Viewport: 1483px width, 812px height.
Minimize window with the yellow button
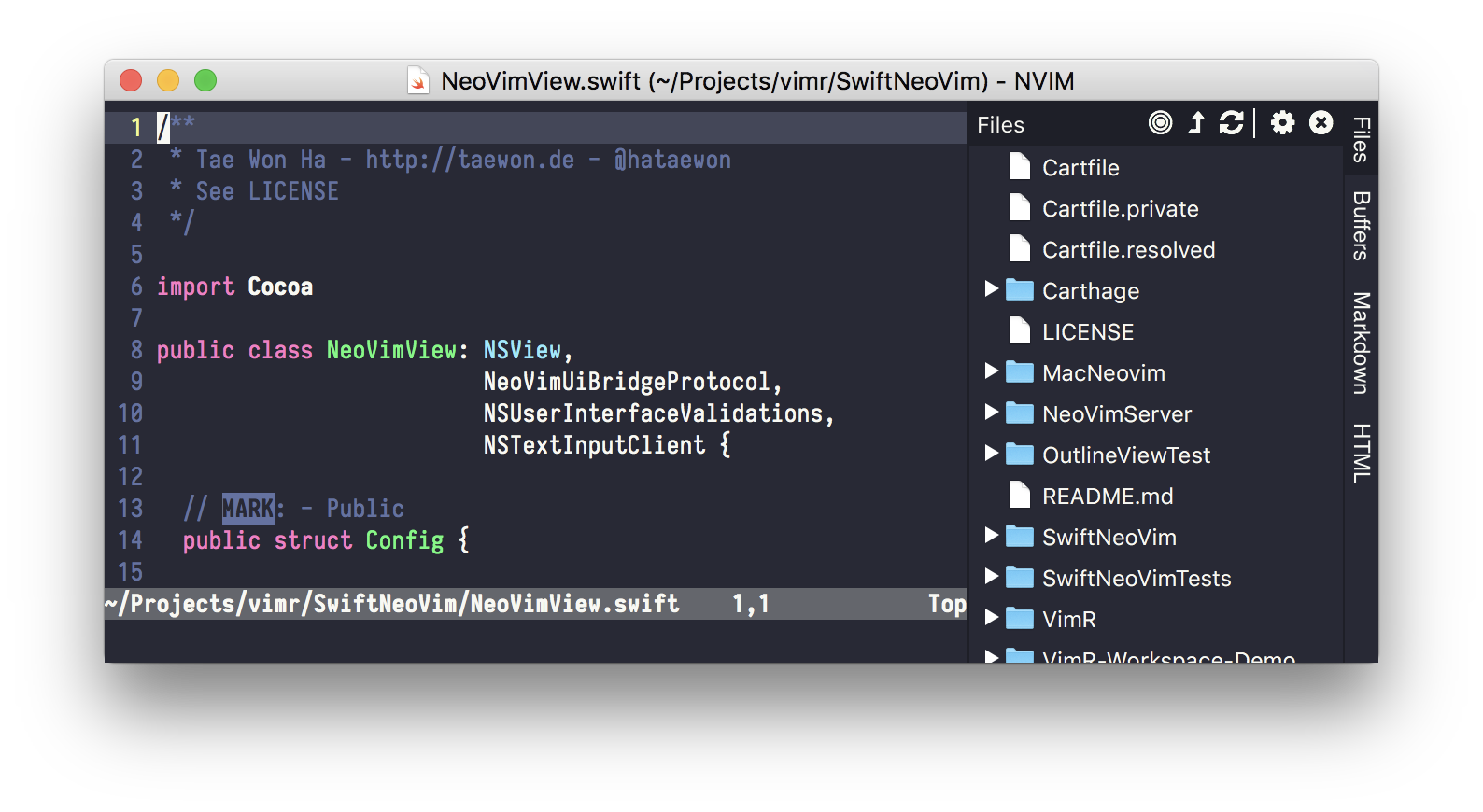click(168, 80)
